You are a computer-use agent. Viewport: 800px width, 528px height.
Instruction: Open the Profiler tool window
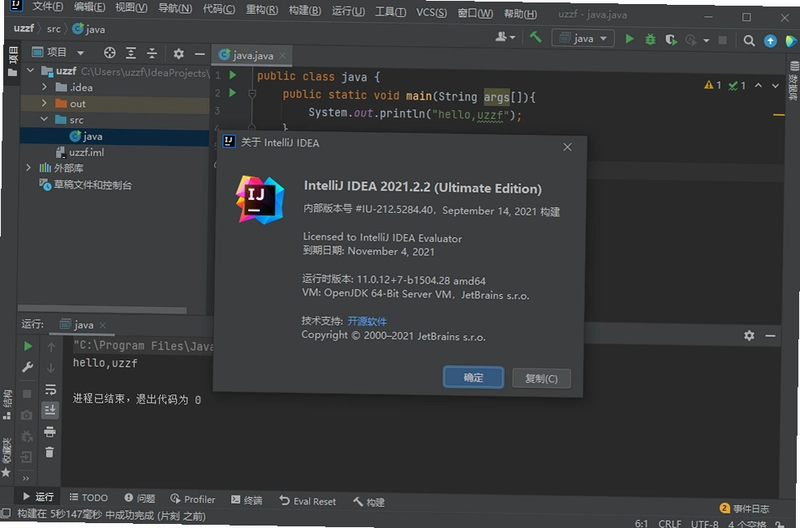193,499
